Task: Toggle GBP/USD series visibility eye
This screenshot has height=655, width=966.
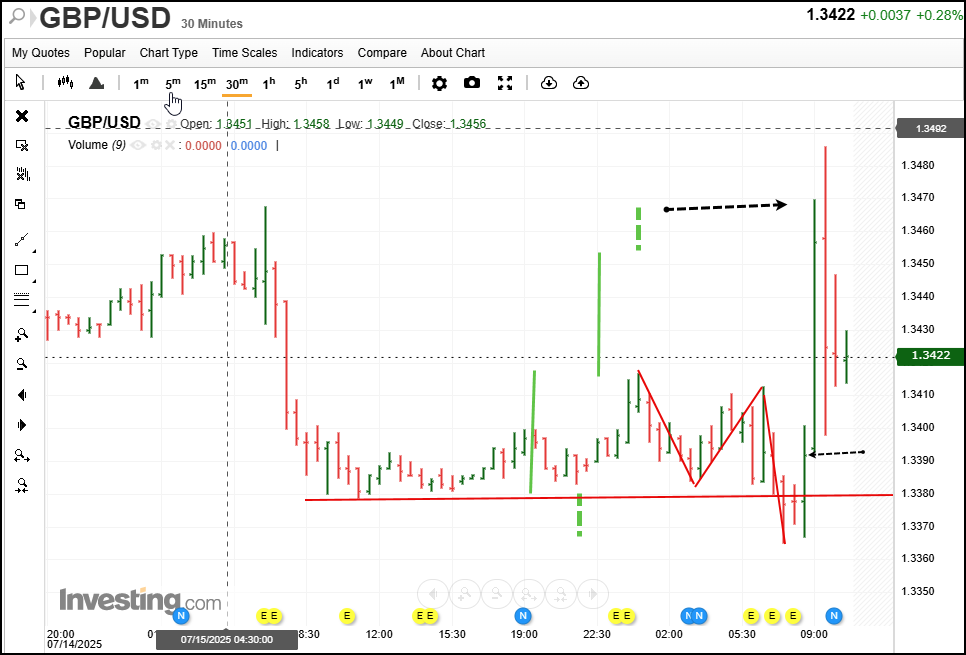Action: click(x=152, y=124)
